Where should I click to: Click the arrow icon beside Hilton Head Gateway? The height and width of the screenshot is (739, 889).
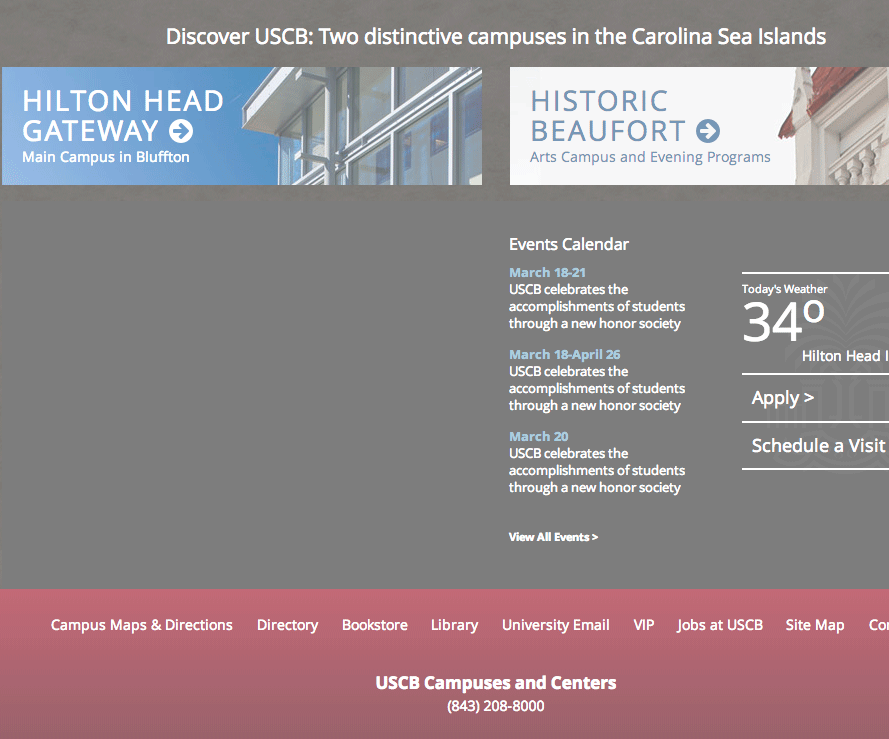click(x=181, y=131)
